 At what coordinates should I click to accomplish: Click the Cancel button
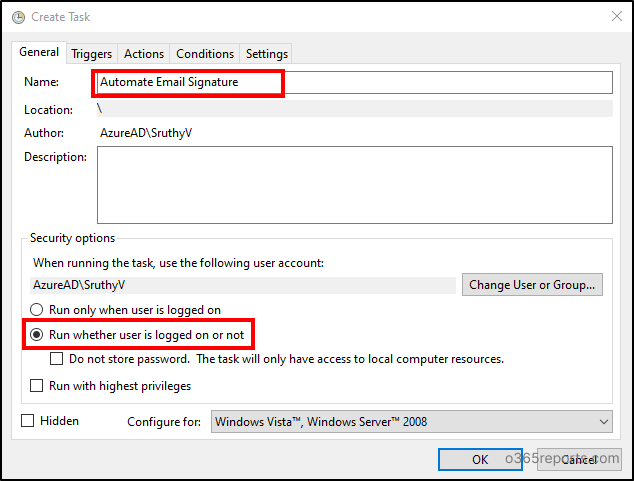point(579,460)
